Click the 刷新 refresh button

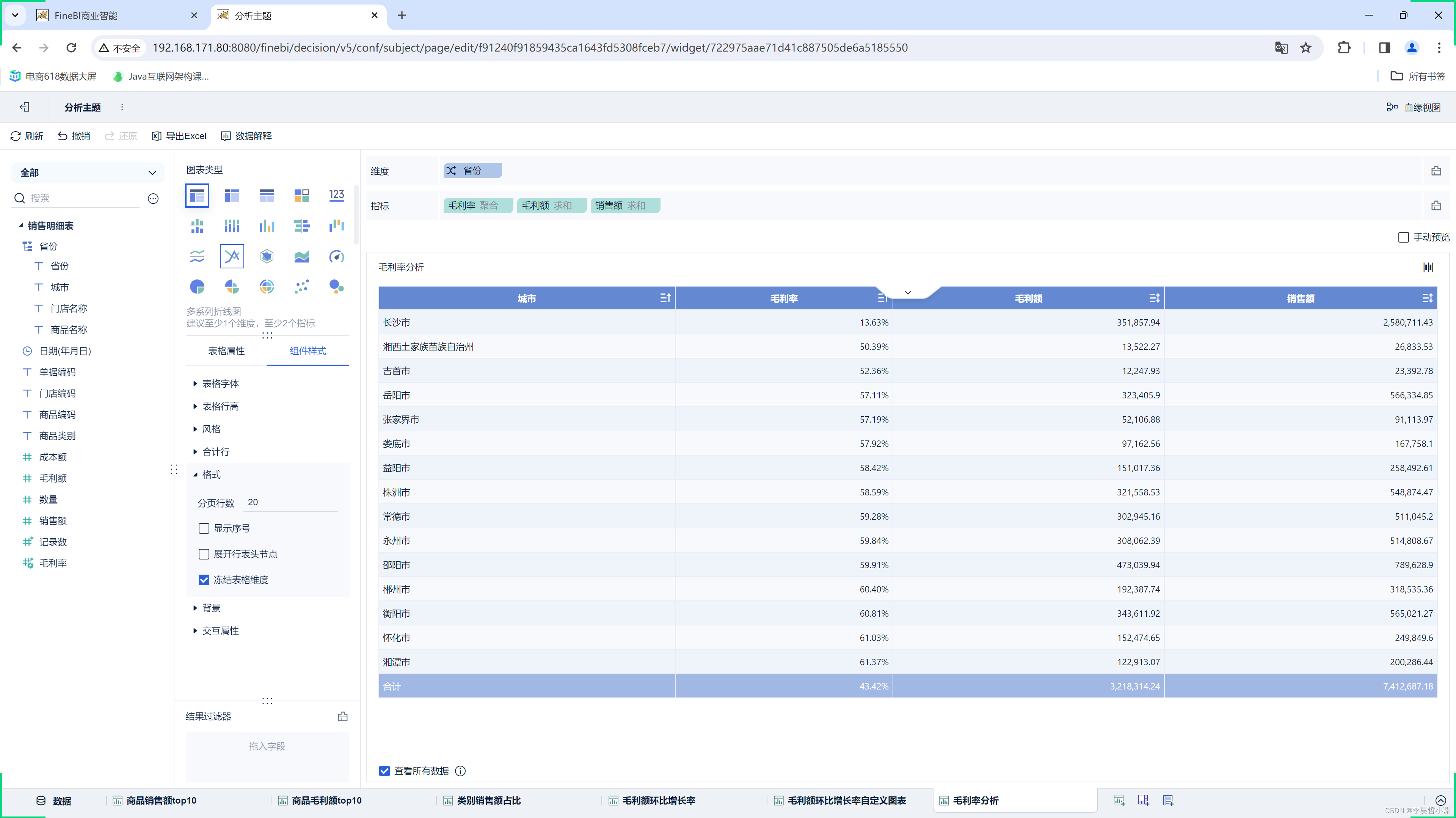pyautogui.click(x=27, y=136)
